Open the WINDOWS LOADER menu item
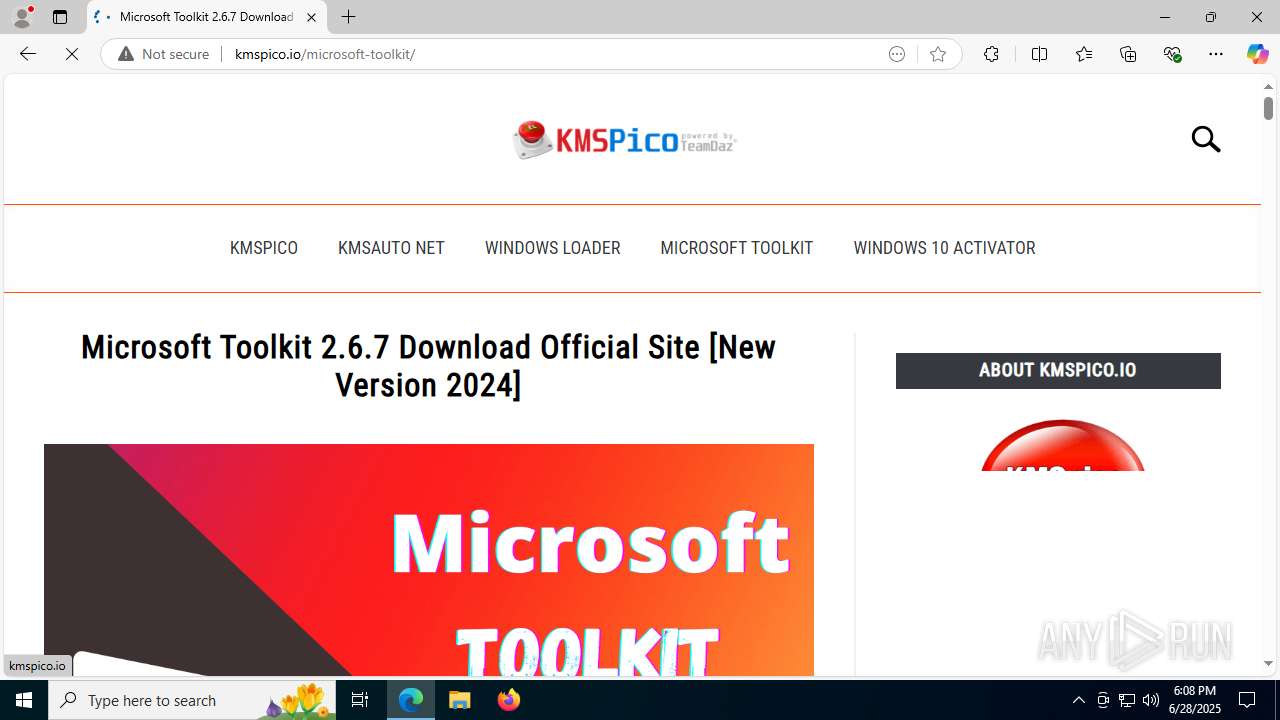This screenshot has width=1280, height=720. point(552,248)
